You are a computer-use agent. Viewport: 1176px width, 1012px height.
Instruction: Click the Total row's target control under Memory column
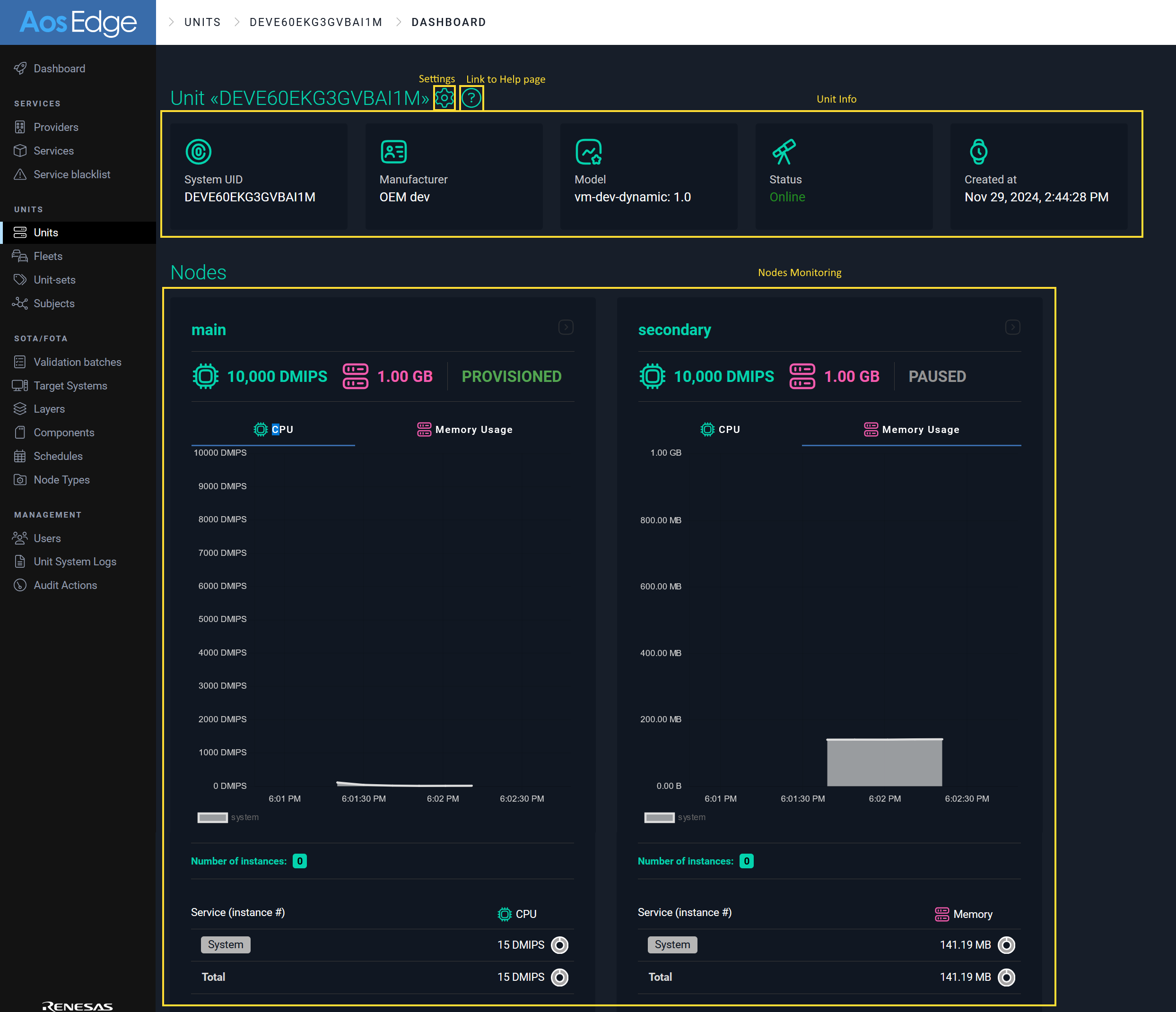(1006, 977)
